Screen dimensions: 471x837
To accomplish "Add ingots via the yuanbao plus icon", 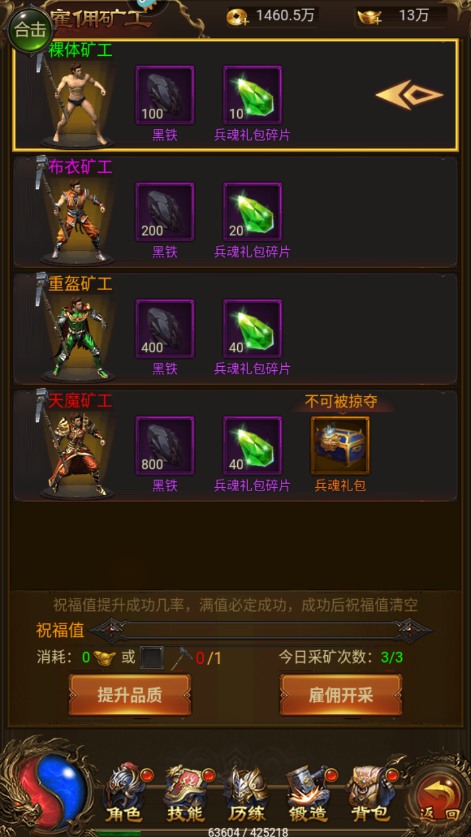I will pos(370,18).
